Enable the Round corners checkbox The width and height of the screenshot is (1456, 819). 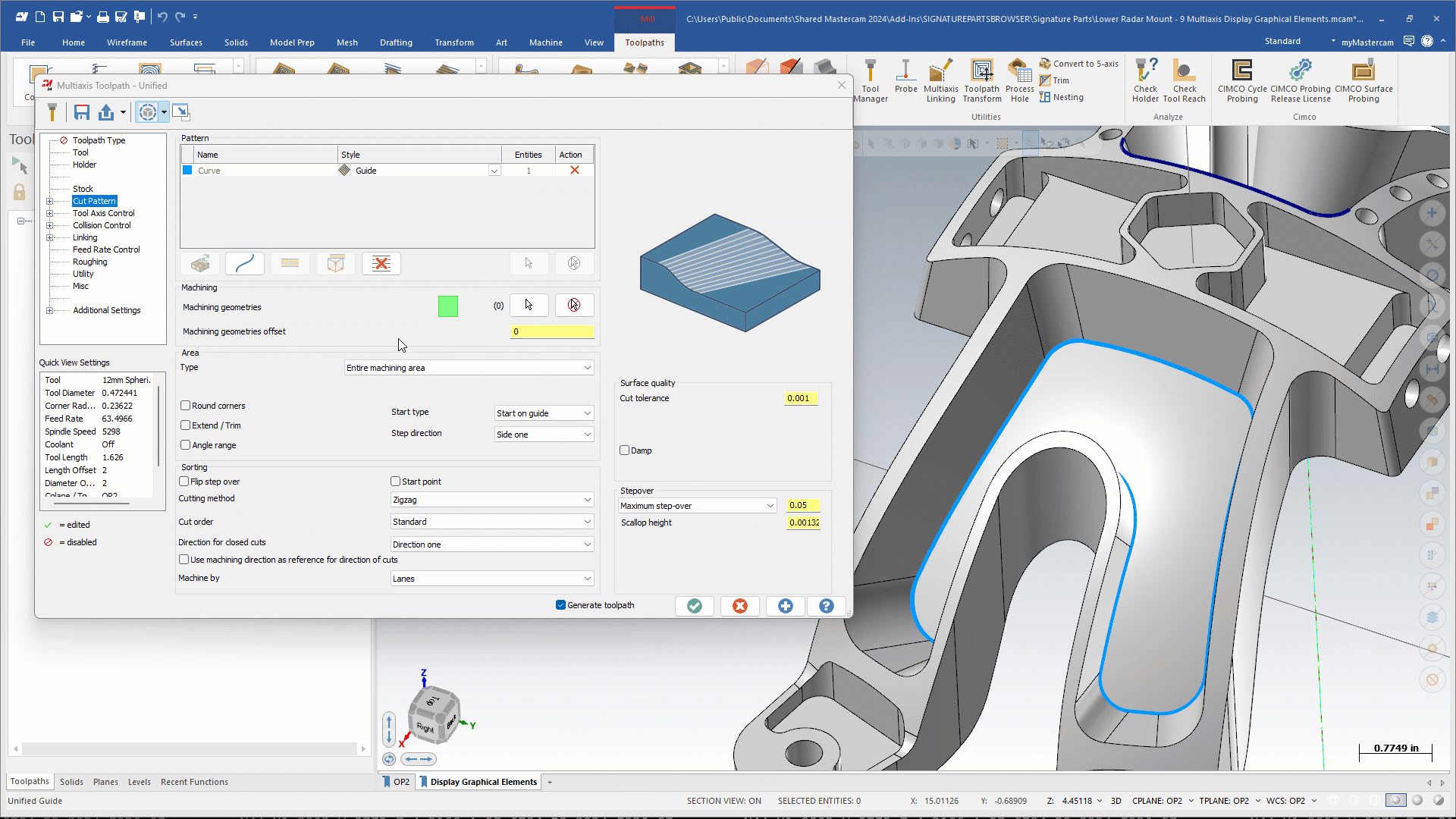(186, 406)
